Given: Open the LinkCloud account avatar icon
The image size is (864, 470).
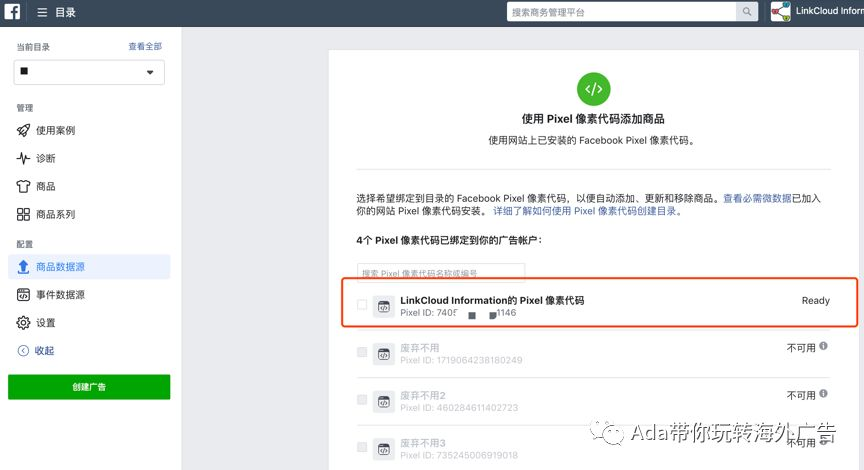Looking at the screenshot, I should 780,12.
